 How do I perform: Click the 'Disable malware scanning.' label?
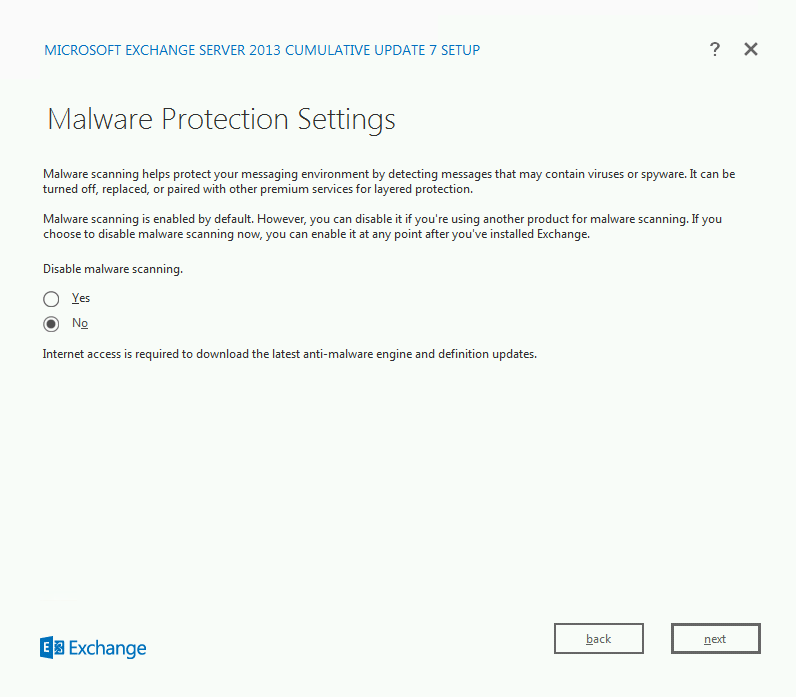tap(113, 269)
